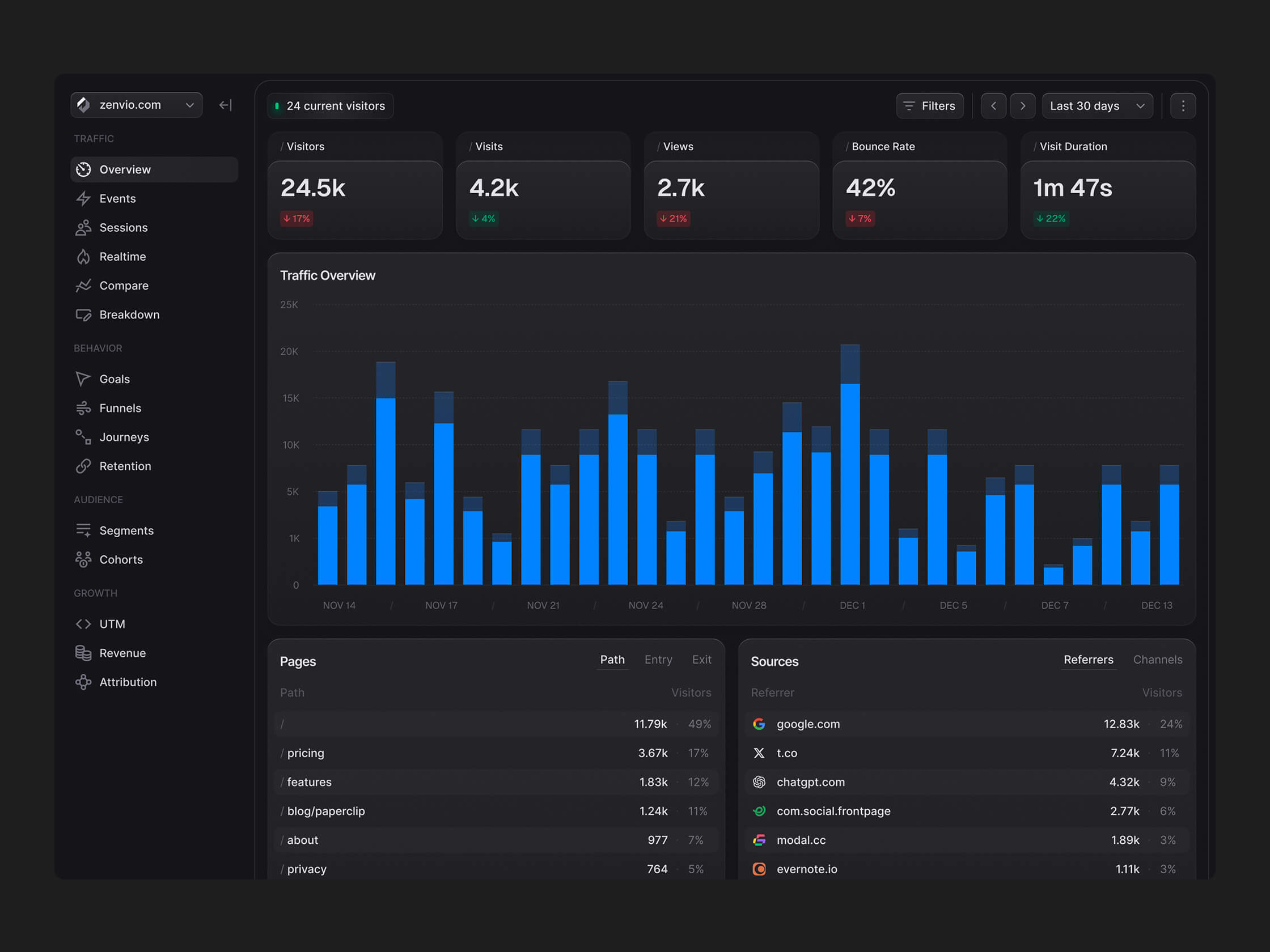Viewport: 1270px width, 952px height.
Task: Open the three-dot more options menu
Action: 1183,106
